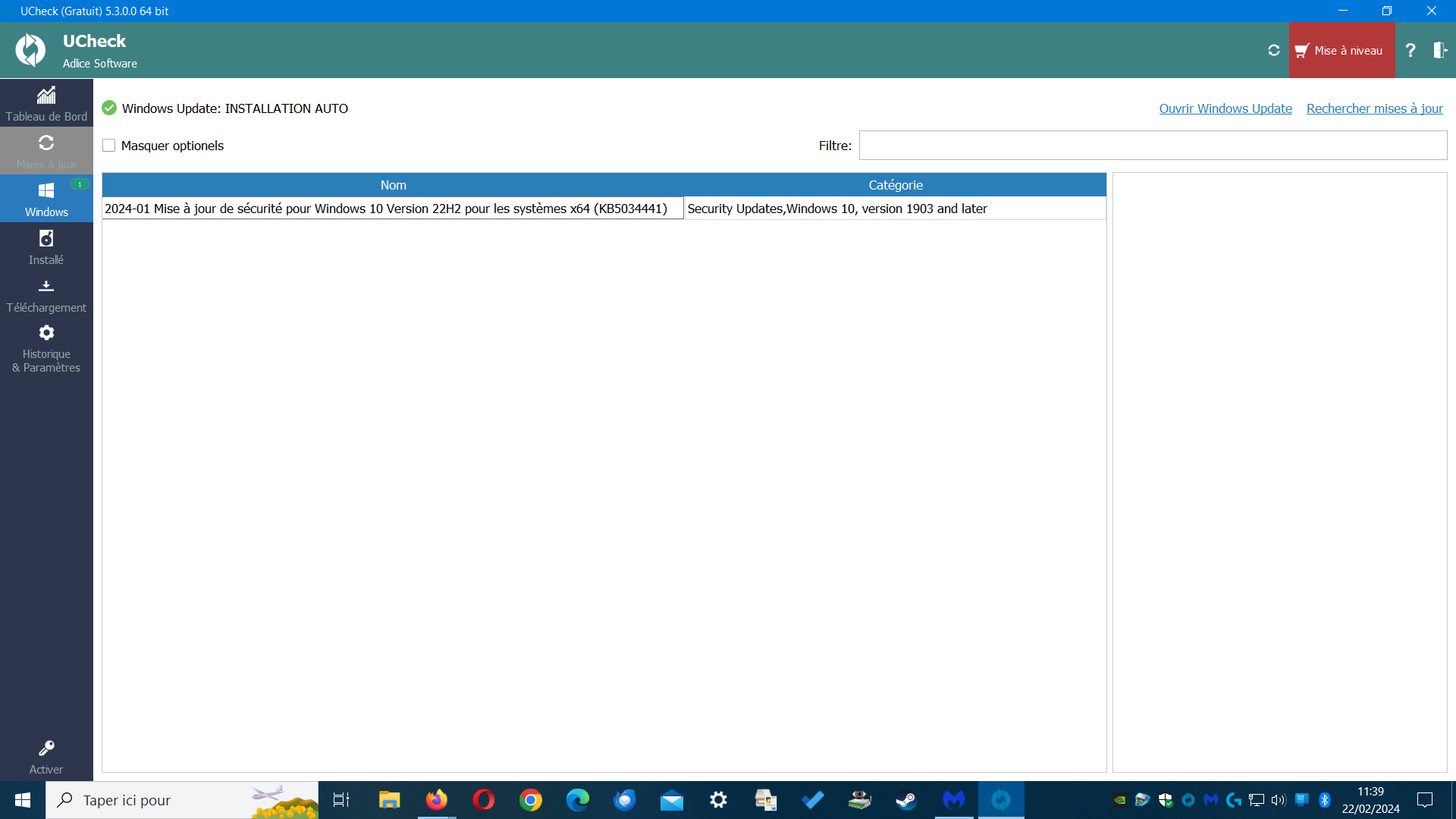Click the refresh icon in header

tap(1274, 51)
